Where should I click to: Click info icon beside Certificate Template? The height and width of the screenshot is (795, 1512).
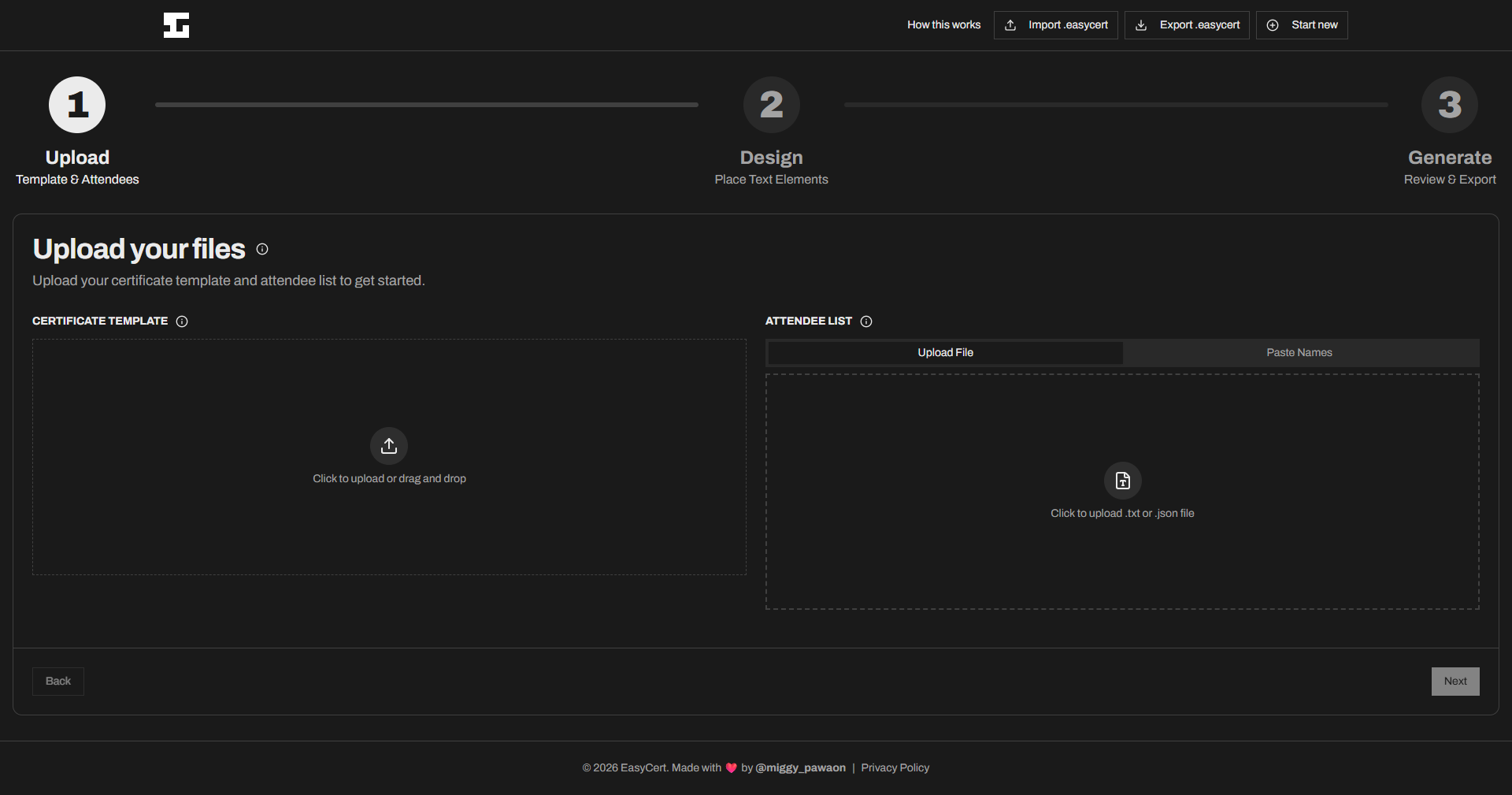pos(182,321)
